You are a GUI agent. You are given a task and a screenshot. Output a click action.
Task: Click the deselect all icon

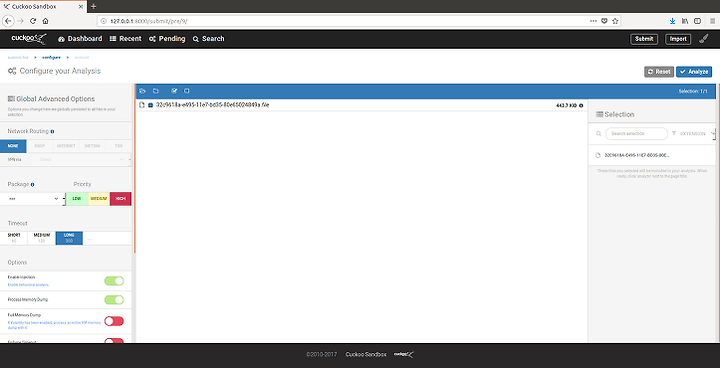pos(186,91)
